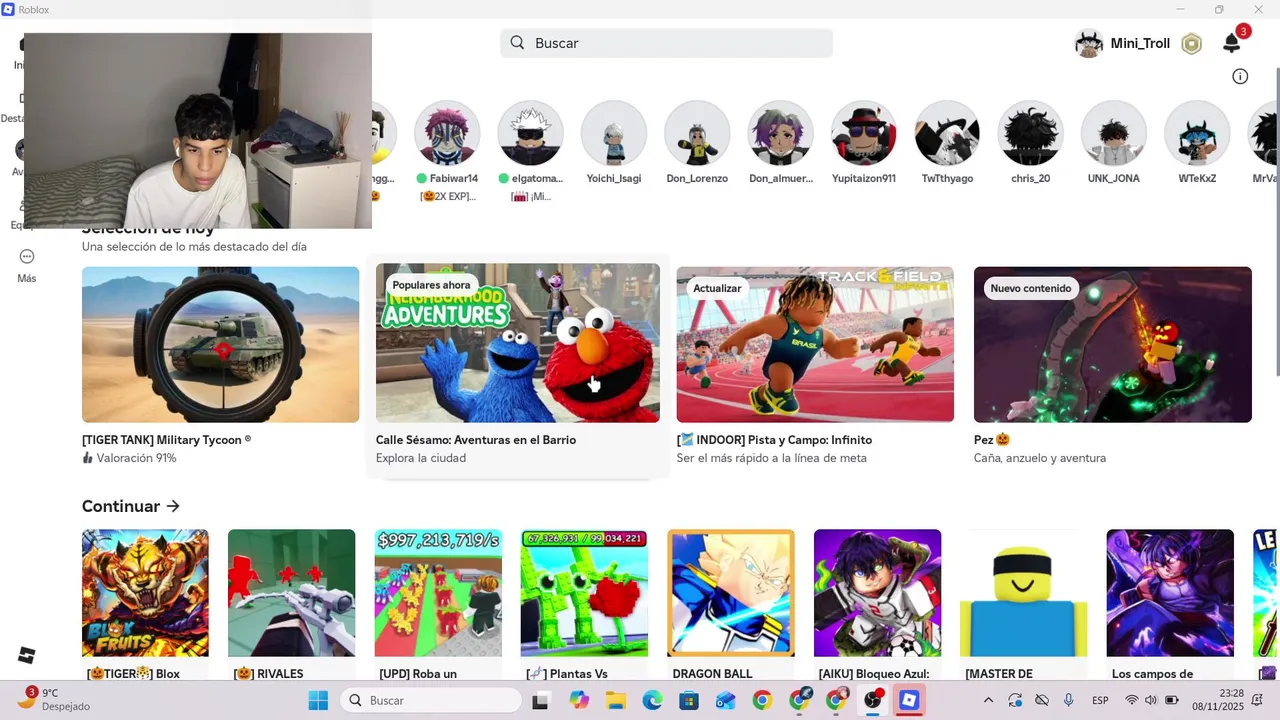Open Los campos de game tile
The height and width of the screenshot is (720, 1280).
click(x=1170, y=593)
